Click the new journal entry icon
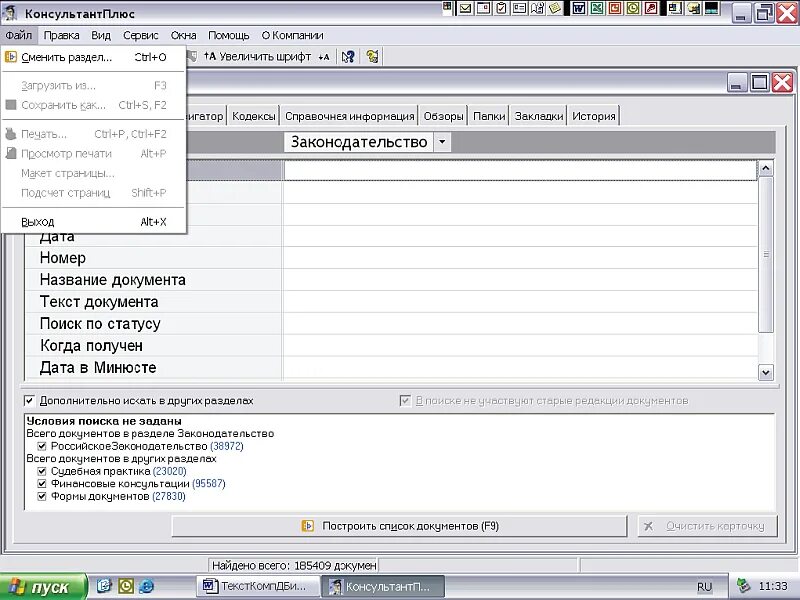 (x=537, y=8)
